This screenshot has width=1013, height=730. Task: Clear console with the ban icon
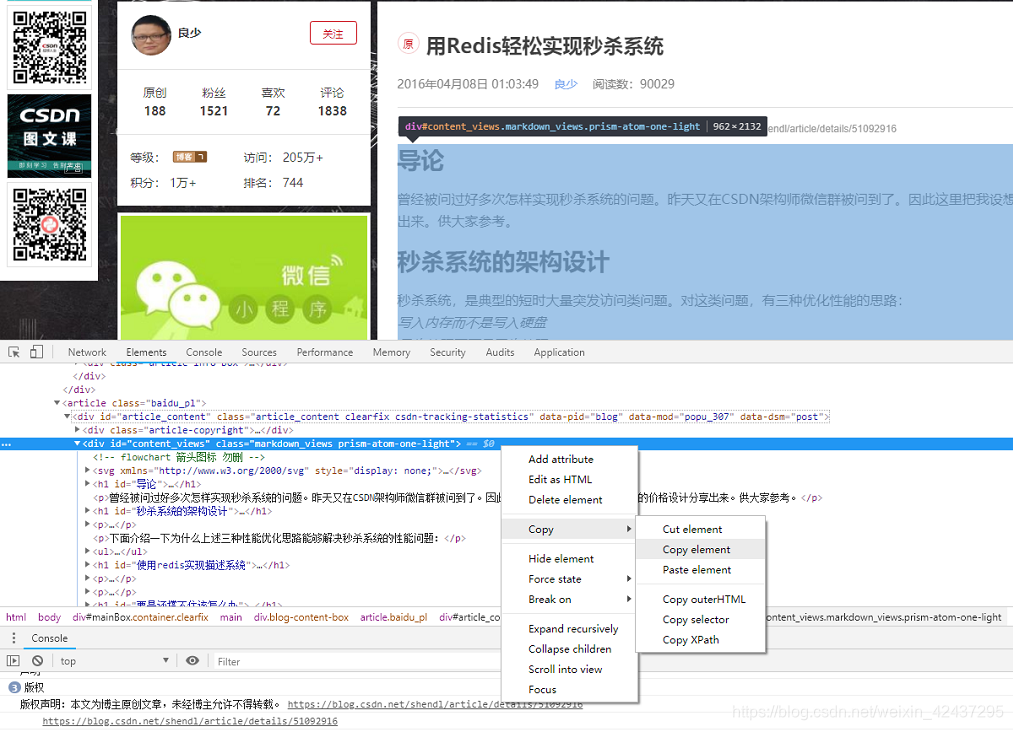point(37,661)
